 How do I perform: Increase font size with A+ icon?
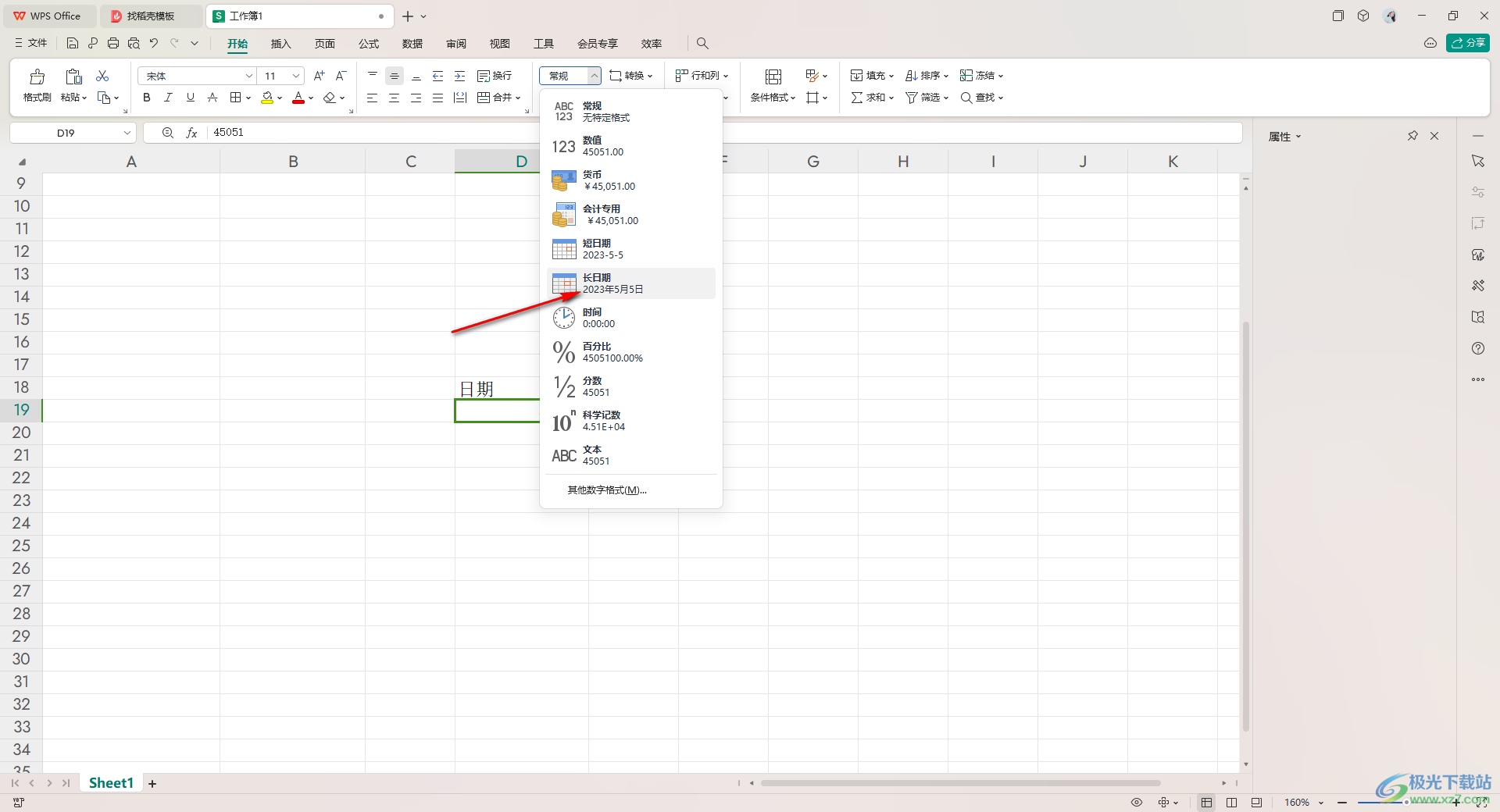pos(319,76)
